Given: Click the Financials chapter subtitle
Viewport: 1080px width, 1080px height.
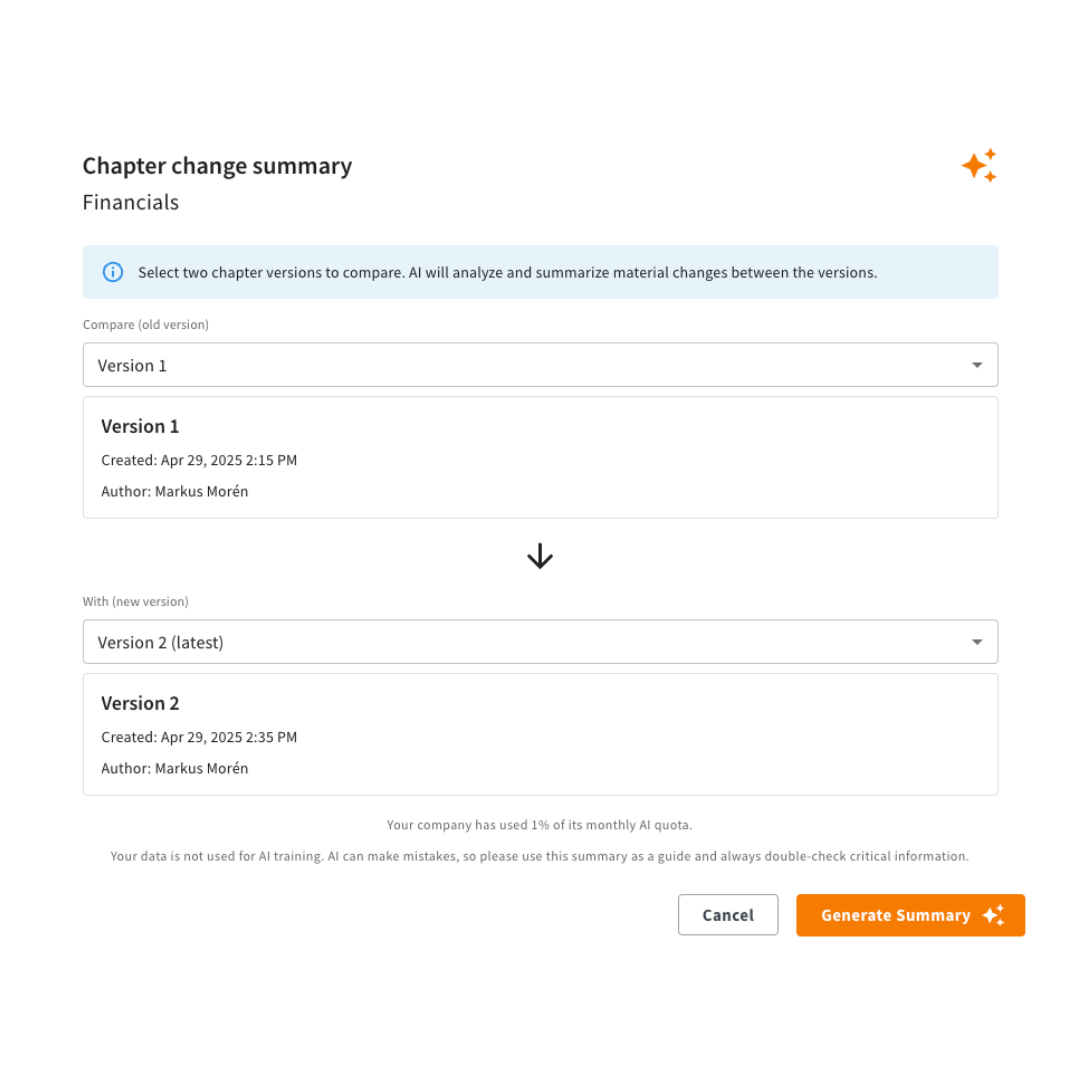Looking at the screenshot, I should (x=131, y=202).
